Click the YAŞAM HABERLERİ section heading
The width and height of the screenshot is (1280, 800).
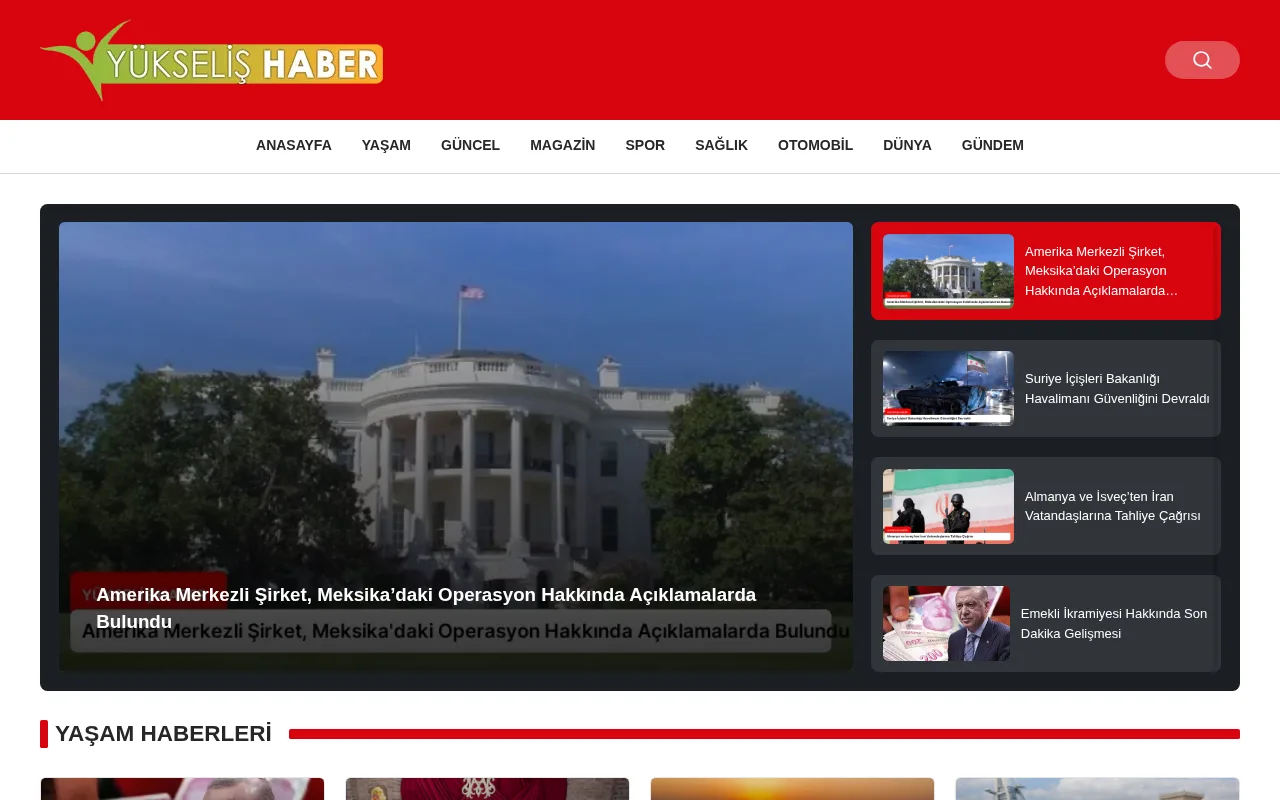(x=164, y=733)
